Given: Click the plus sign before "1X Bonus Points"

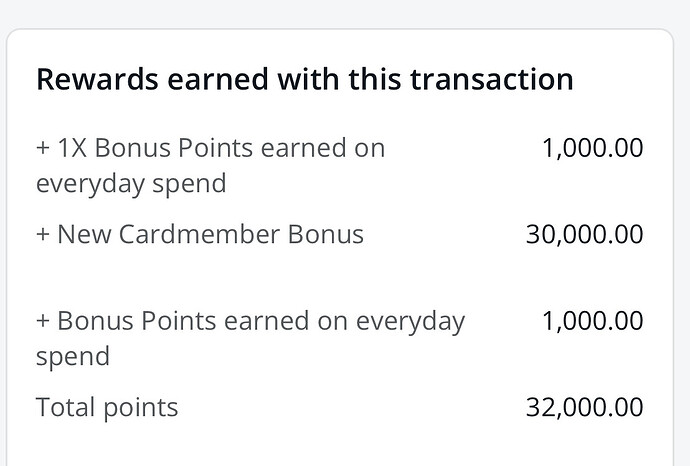Looking at the screenshot, I should tap(43, 149).
